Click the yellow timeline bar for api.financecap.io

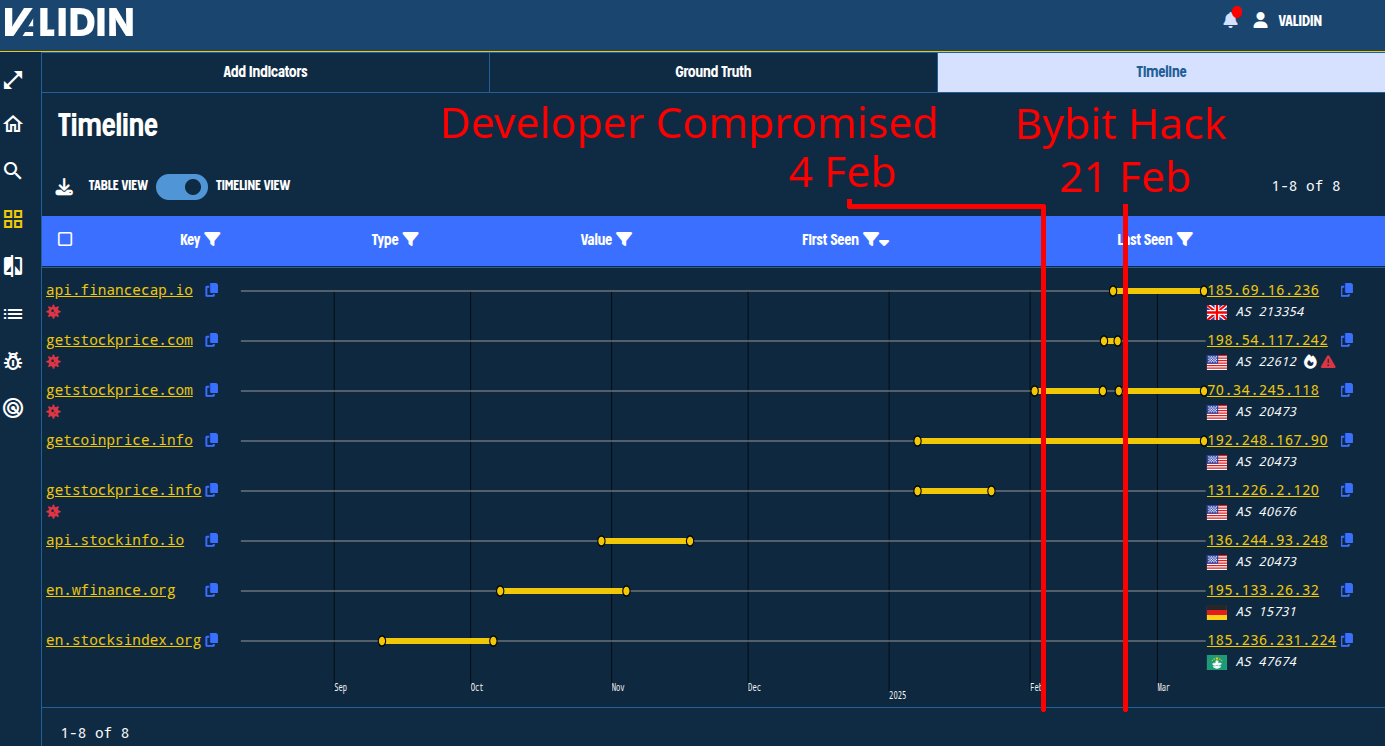click(x=1158, y=291)
